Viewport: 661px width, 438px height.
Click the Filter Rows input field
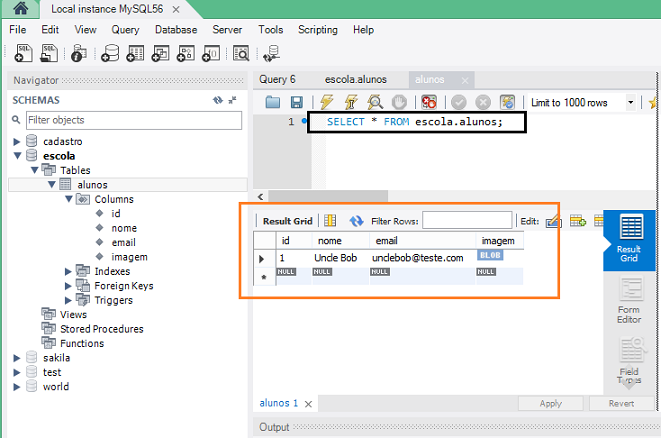(x=467, y=220)
